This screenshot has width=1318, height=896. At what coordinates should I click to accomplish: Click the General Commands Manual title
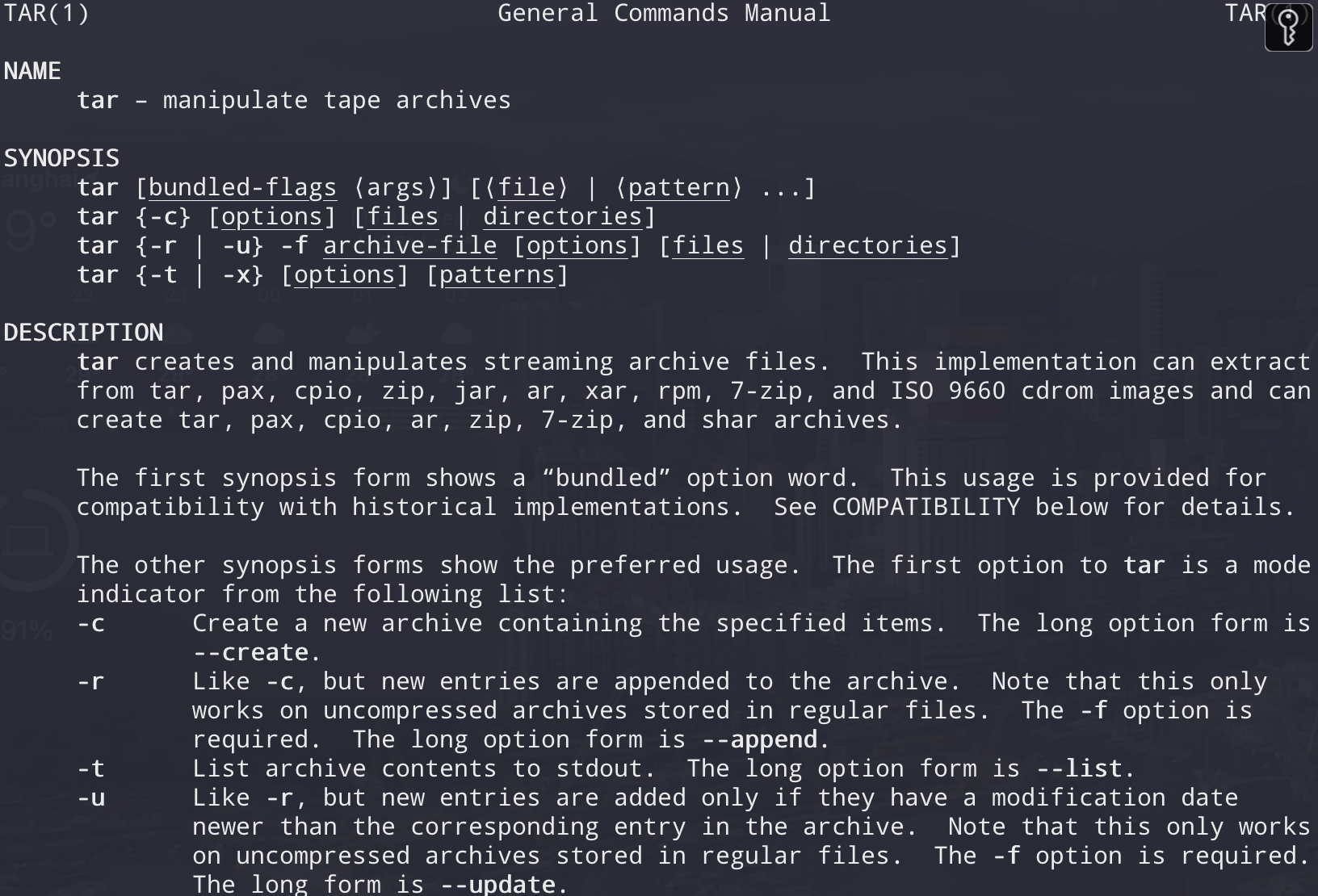pyautogui.click(x=664, y=14)
